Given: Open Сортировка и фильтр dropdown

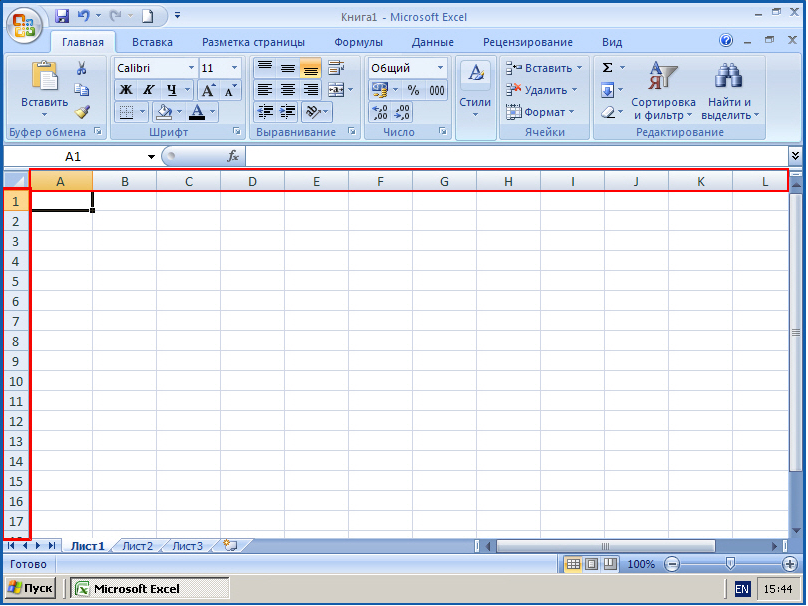Looking at the screenshot, I should 663,91.
